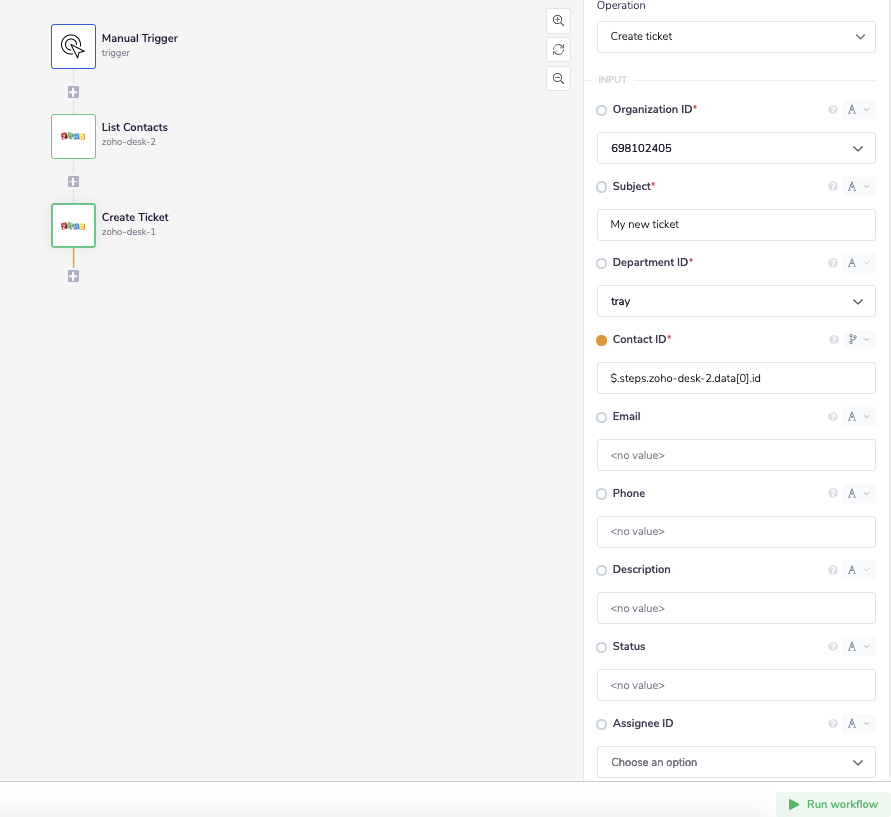The width and height of the screenshot is (891, 817).
Task: Toggle the Description field radio circle
Action: [601, 570]
